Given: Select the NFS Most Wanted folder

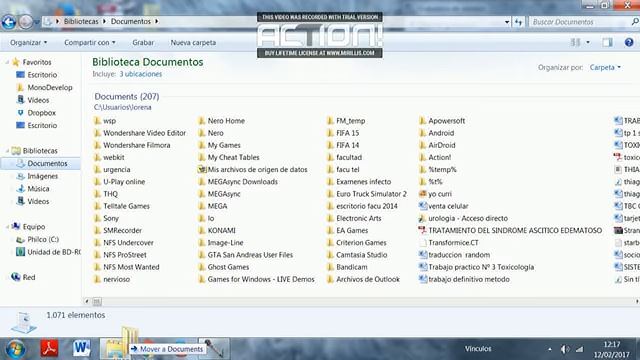Looking at the screenshot, I should click(127, 267).
